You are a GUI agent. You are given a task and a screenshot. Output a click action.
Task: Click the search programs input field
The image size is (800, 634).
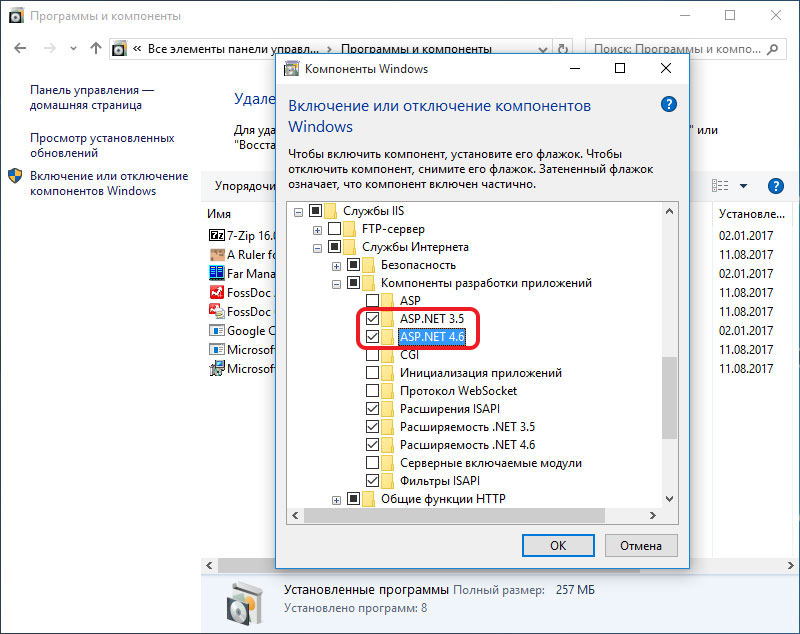coord(678,49)
